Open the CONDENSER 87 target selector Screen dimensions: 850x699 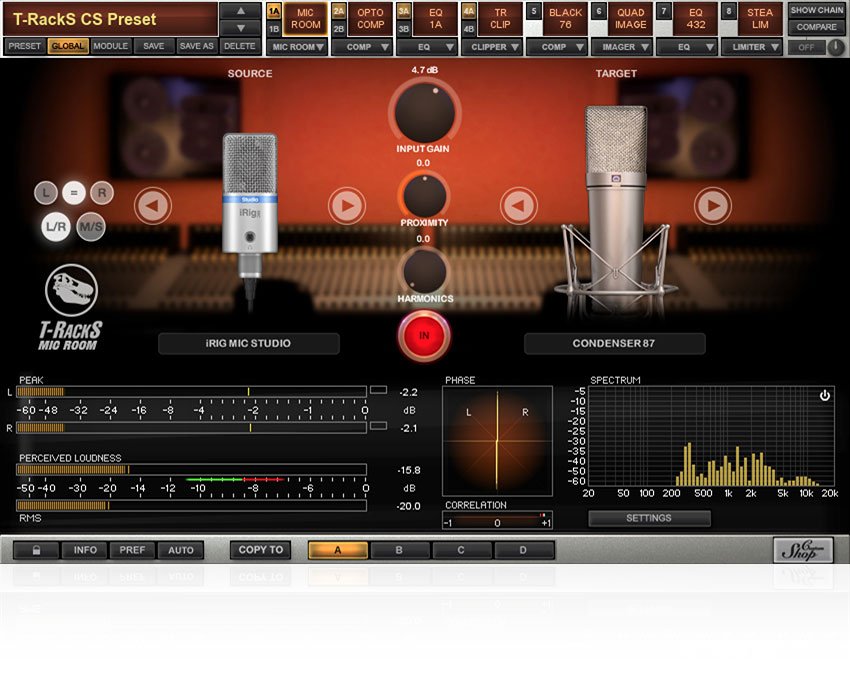615,343
